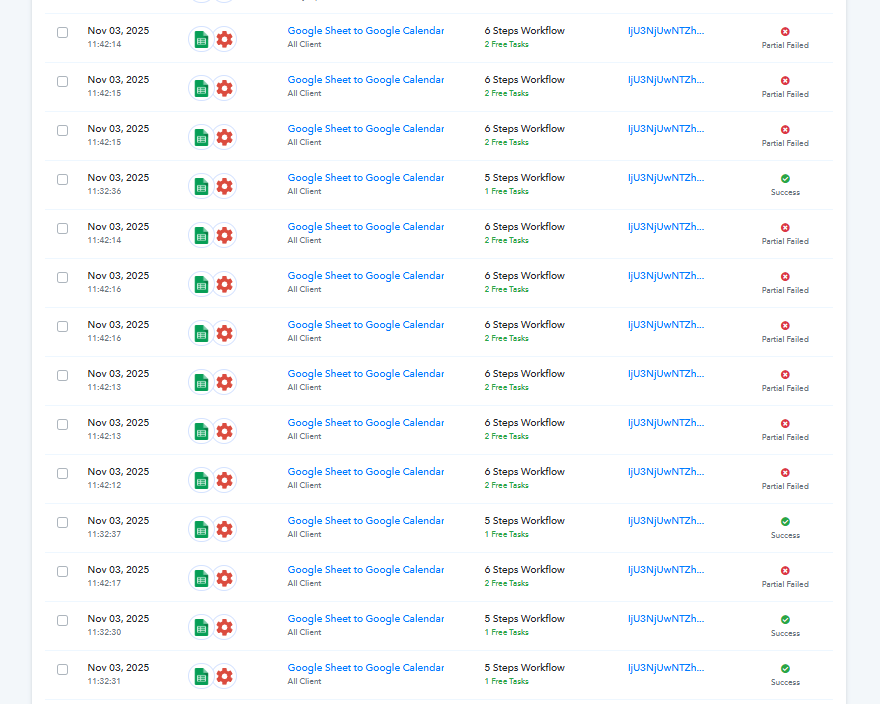This screenshot has width=880, height=704.
Task: Click the green Success check icon in the 11:32:30 row
Action: 785,619
